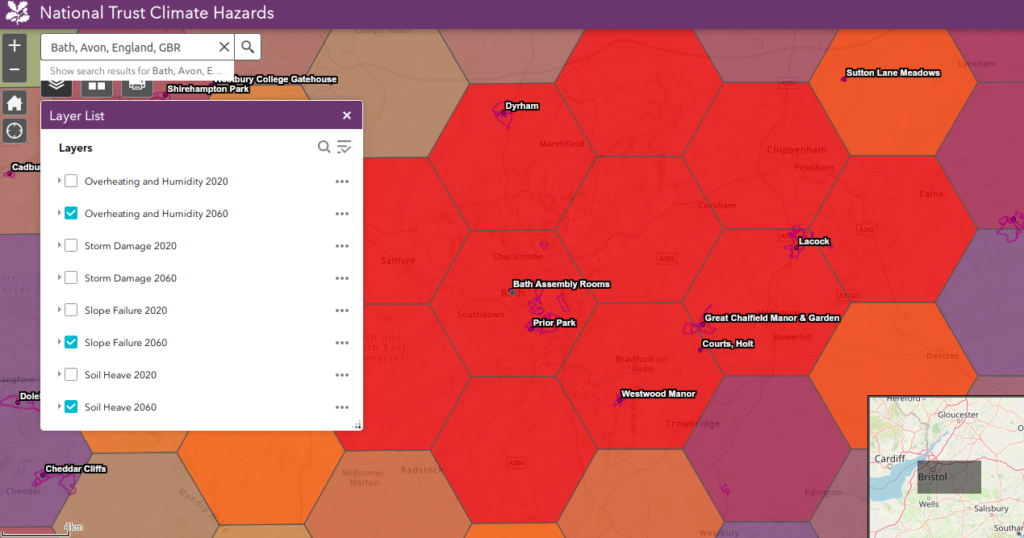Enable Storm Damage 2020 layer
The image size is (1024, 538).
71,245
